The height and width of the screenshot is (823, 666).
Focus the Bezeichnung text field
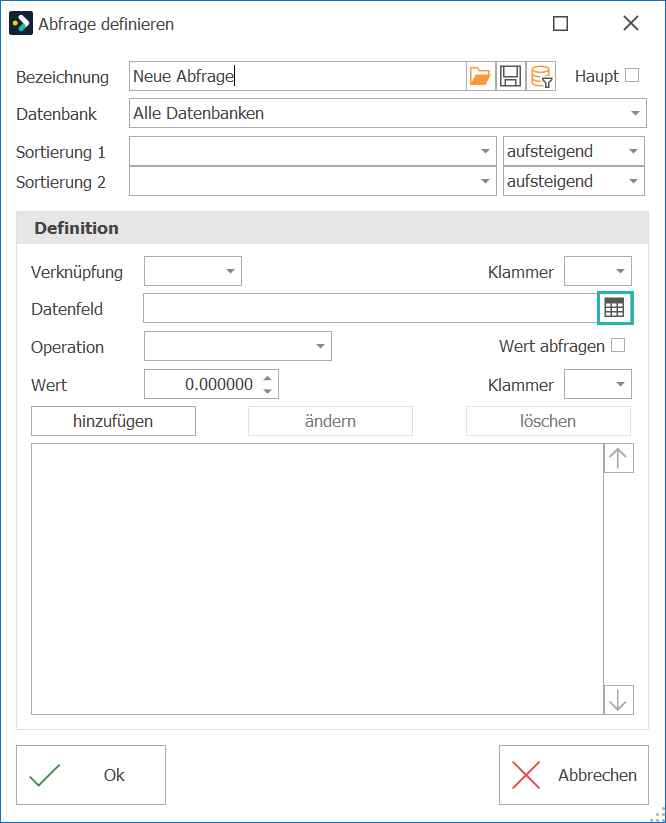pyautogui.click(x=298, y=76)
